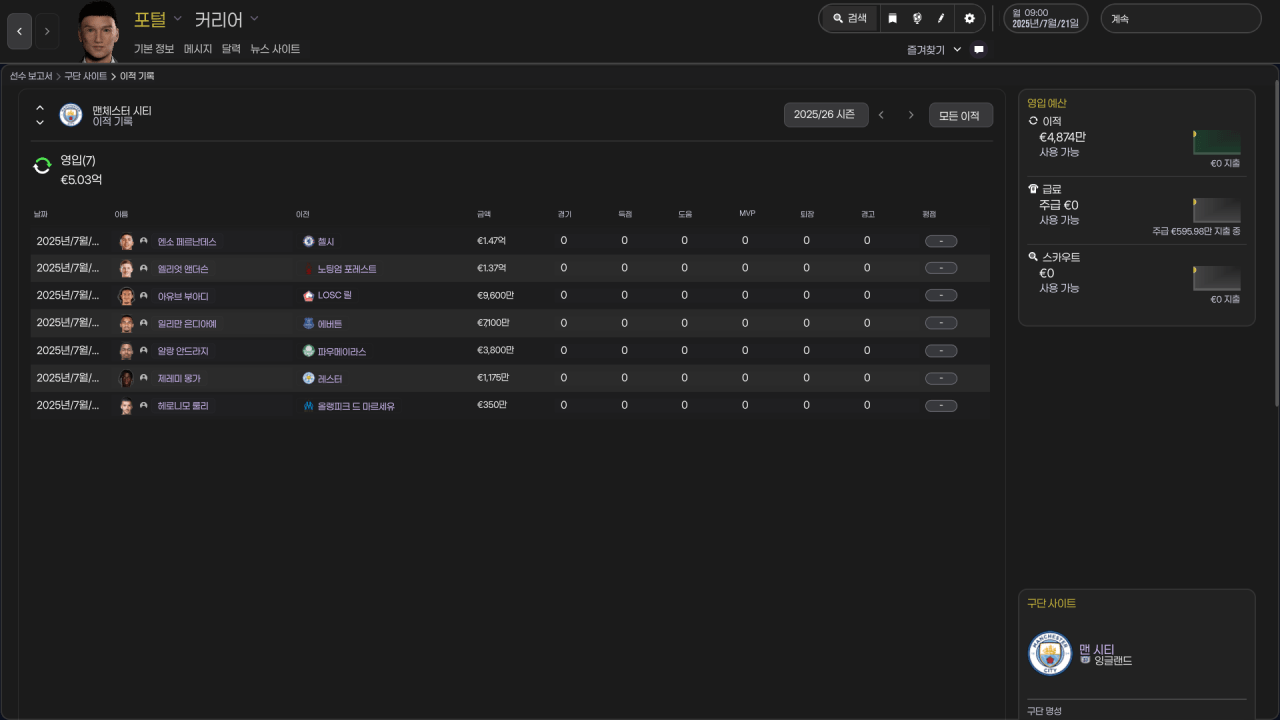Click the 올랭피크 드 마르세유 badge icon
The image size is (1280, 720).
click(x=308, y=406)
